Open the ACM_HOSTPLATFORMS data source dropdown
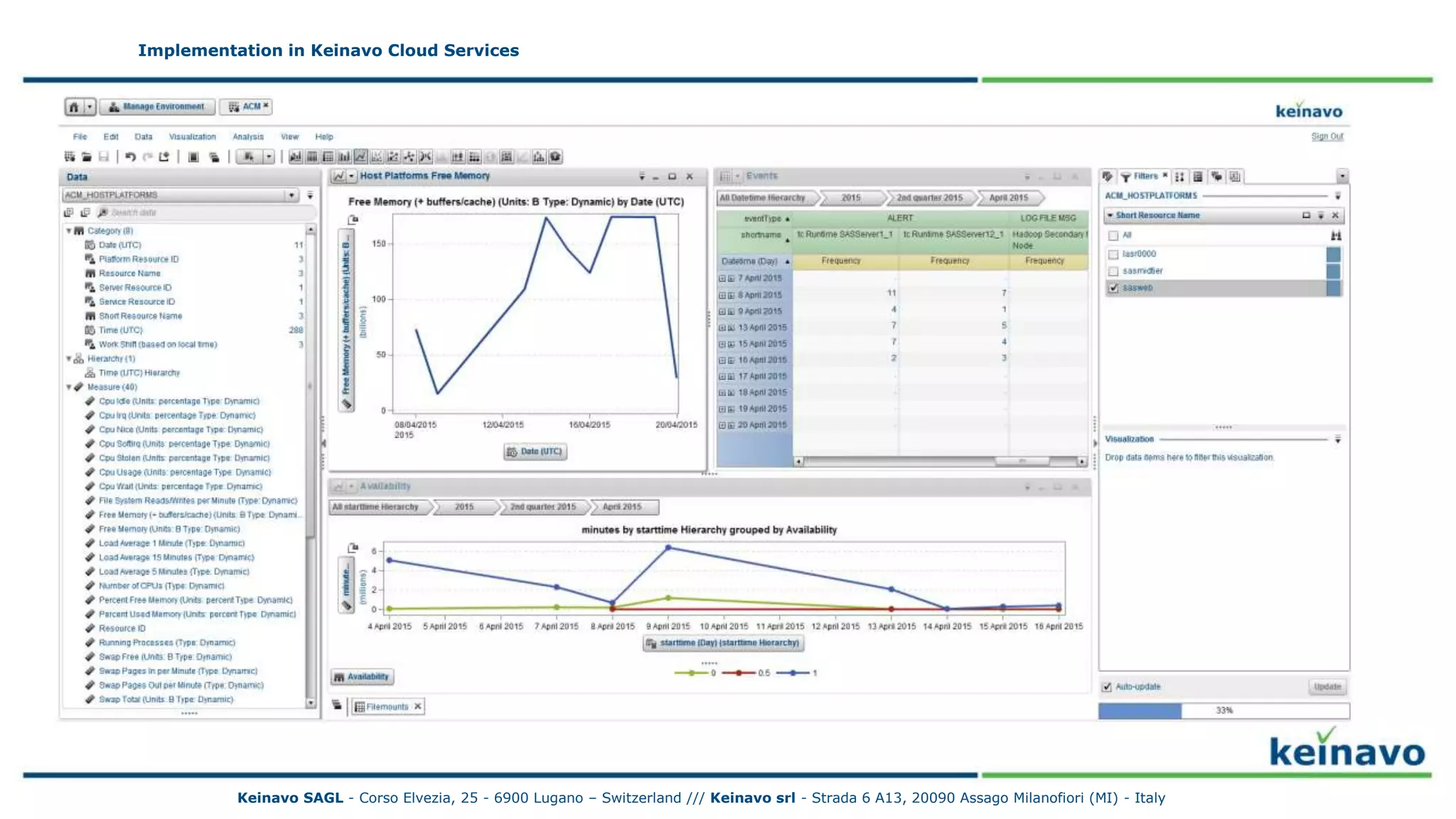Screen dimensions: 1456x819 (x=291, y=195)
